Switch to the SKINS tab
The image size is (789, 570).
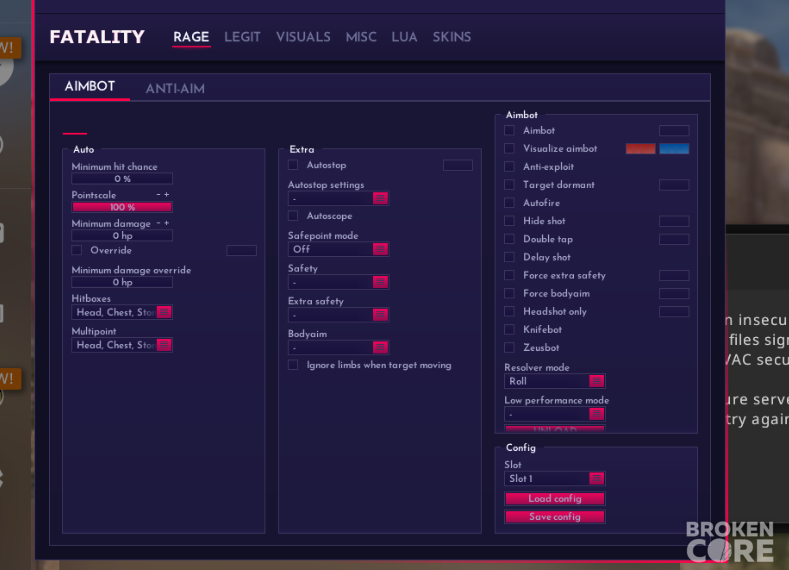(452, 37)
